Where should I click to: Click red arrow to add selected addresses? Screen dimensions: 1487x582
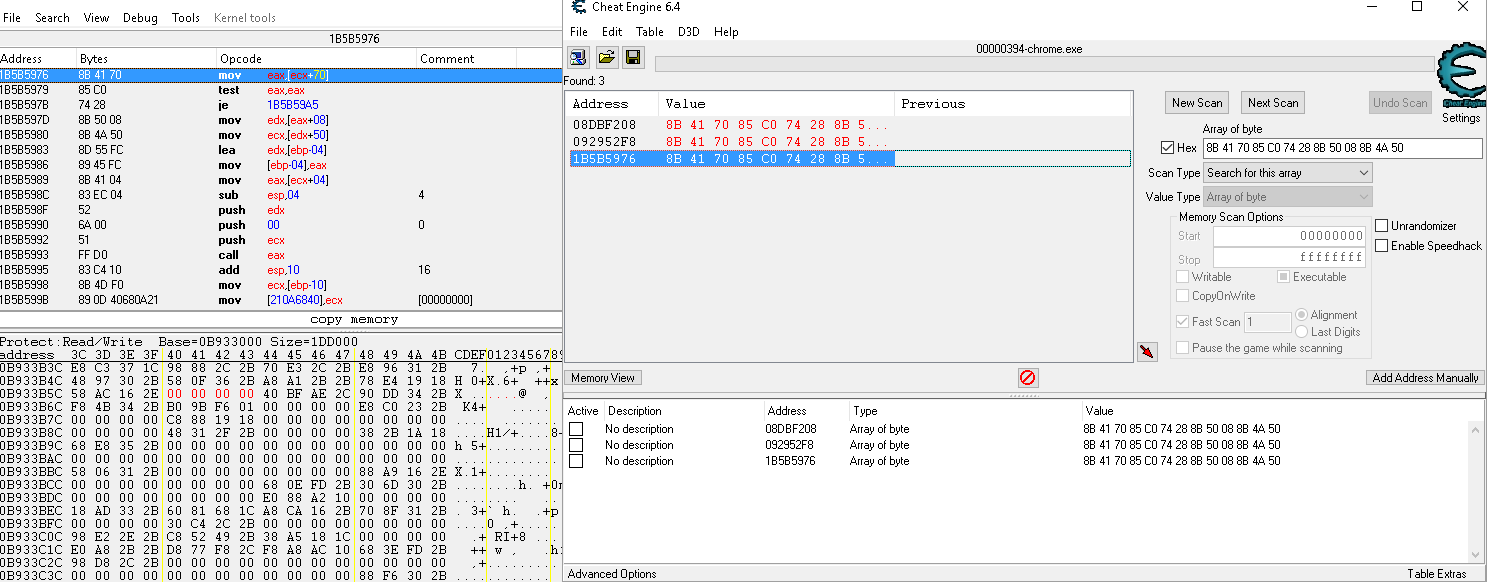tap(1146, 351)
